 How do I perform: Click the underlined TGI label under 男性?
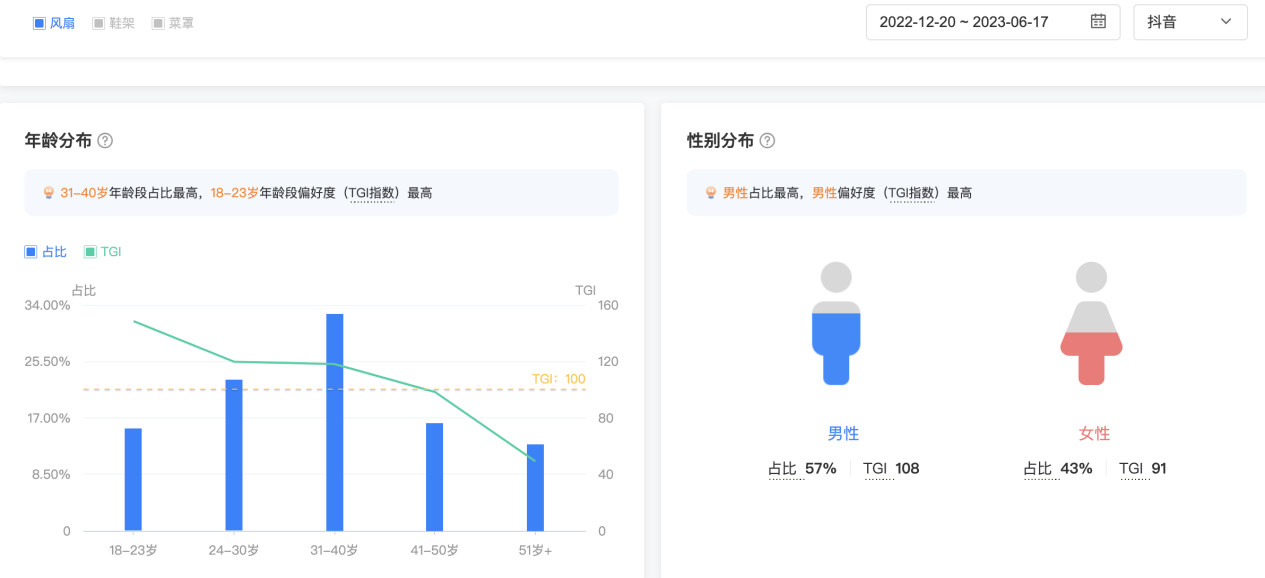click(877, 468)
